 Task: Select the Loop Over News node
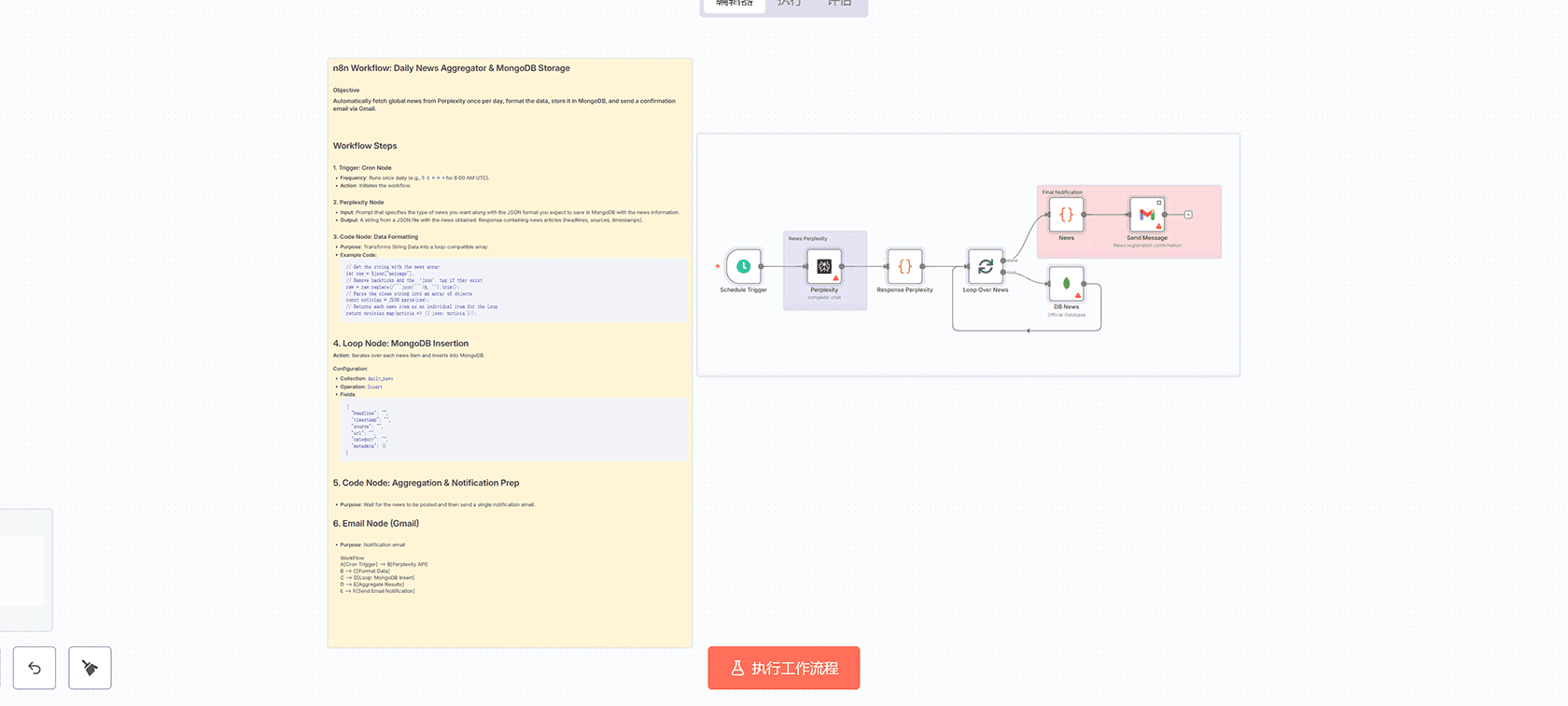coord(986,266)
